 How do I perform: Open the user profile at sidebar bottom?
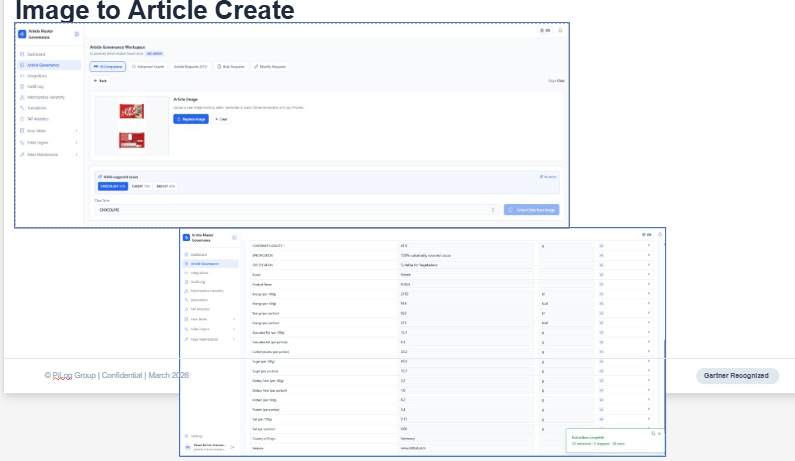[x=205, y=447]
